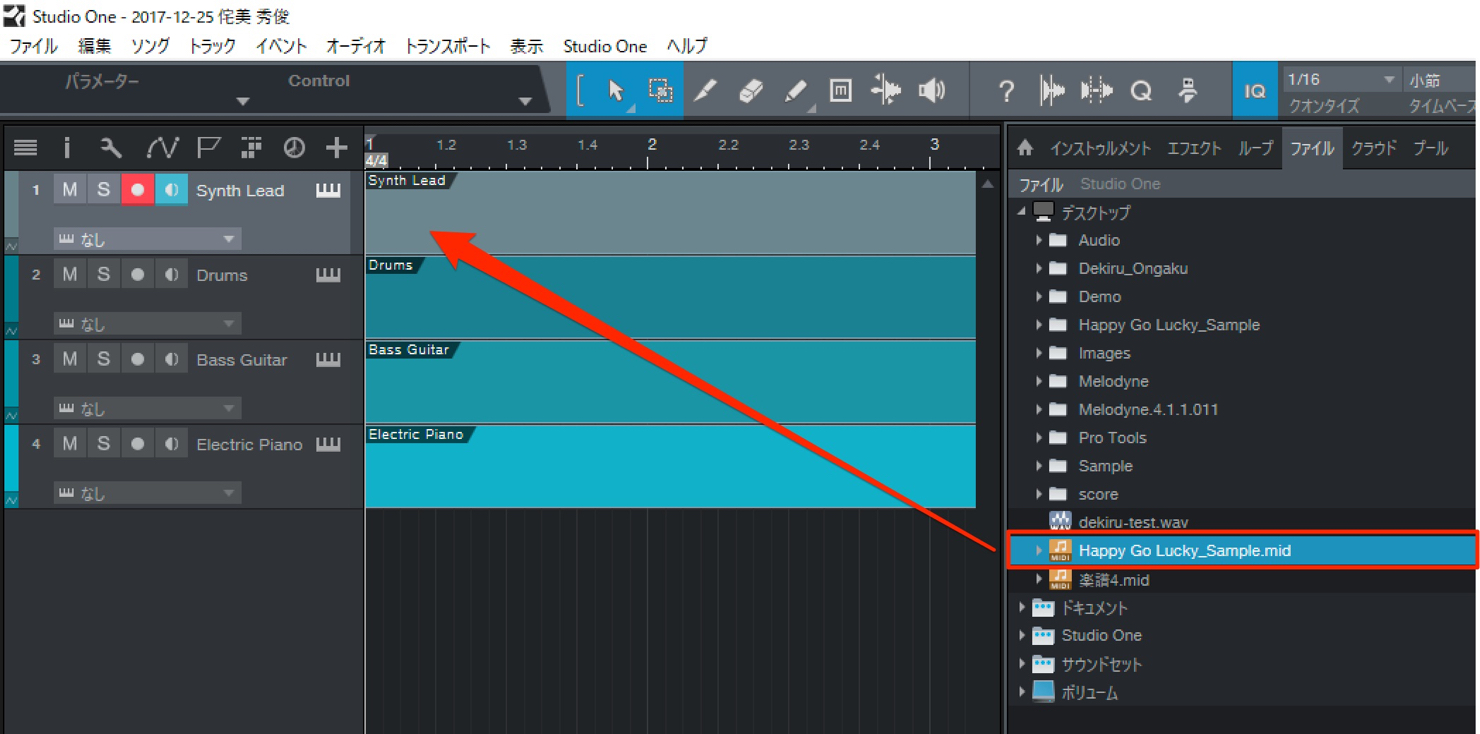Click the keyboard icon on Bass Guitar track

click(328, 360)
